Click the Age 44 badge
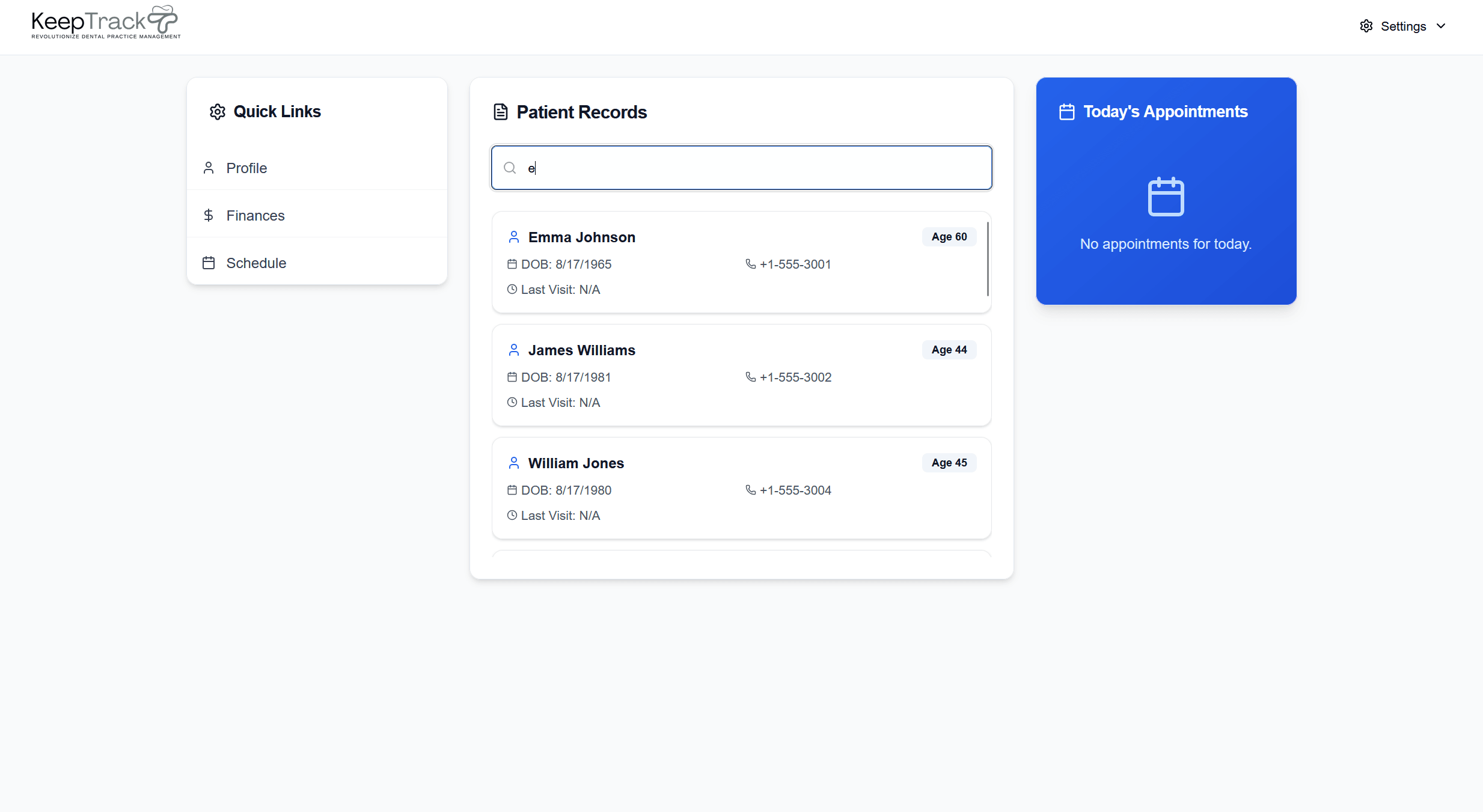Image resolution: width=1483 pixels, height=812 pixels. 949,350
